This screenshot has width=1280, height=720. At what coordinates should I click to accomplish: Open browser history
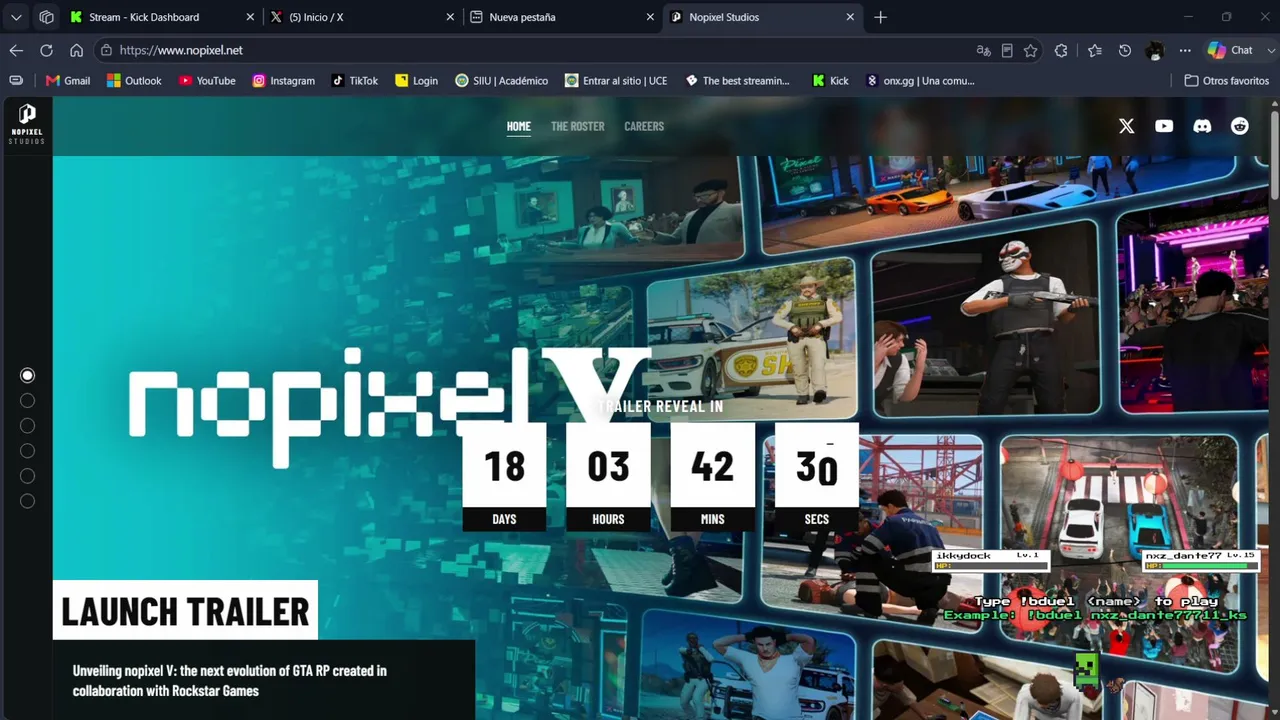point(1125,50)
